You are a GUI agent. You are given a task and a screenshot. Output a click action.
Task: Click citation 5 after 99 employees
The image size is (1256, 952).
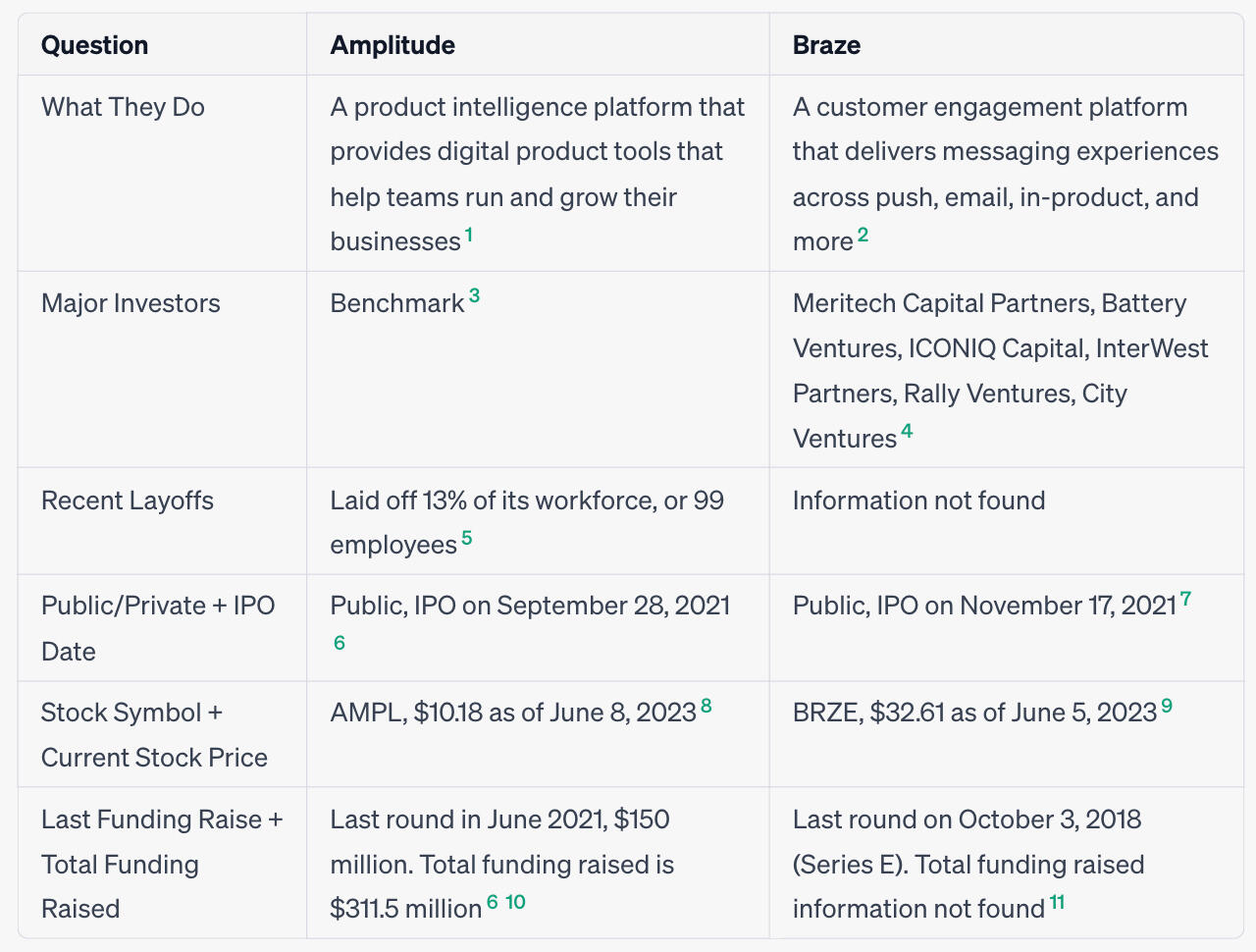coord(467,538)
